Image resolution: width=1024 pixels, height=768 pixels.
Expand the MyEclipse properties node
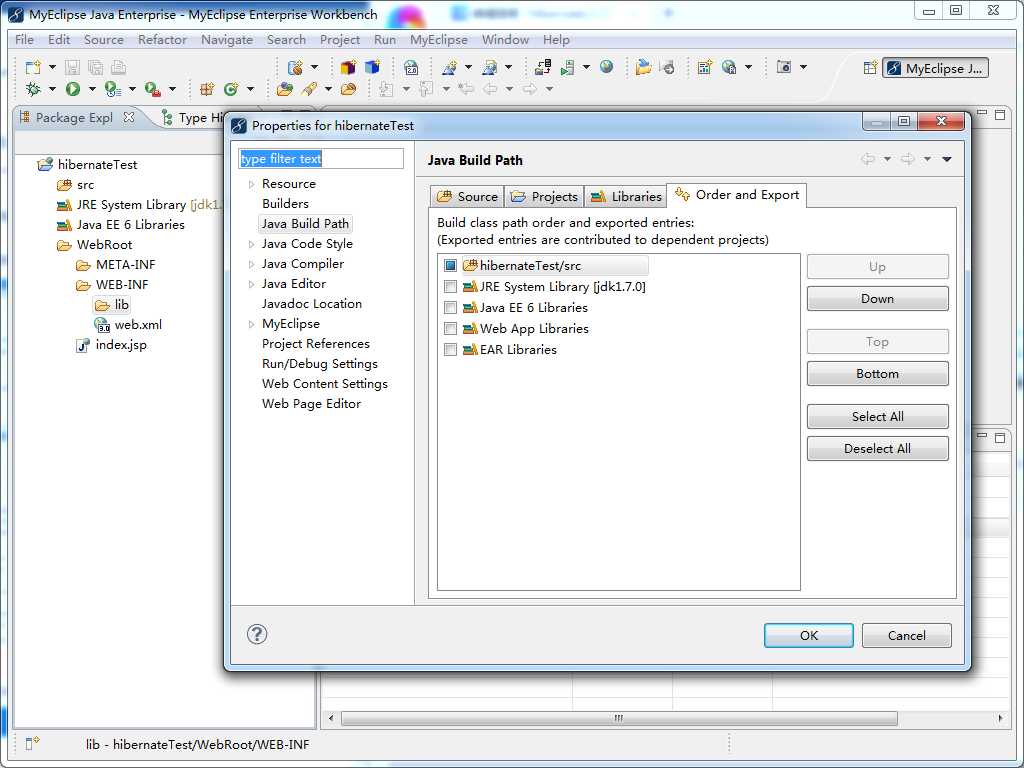[x=251, y=325]
